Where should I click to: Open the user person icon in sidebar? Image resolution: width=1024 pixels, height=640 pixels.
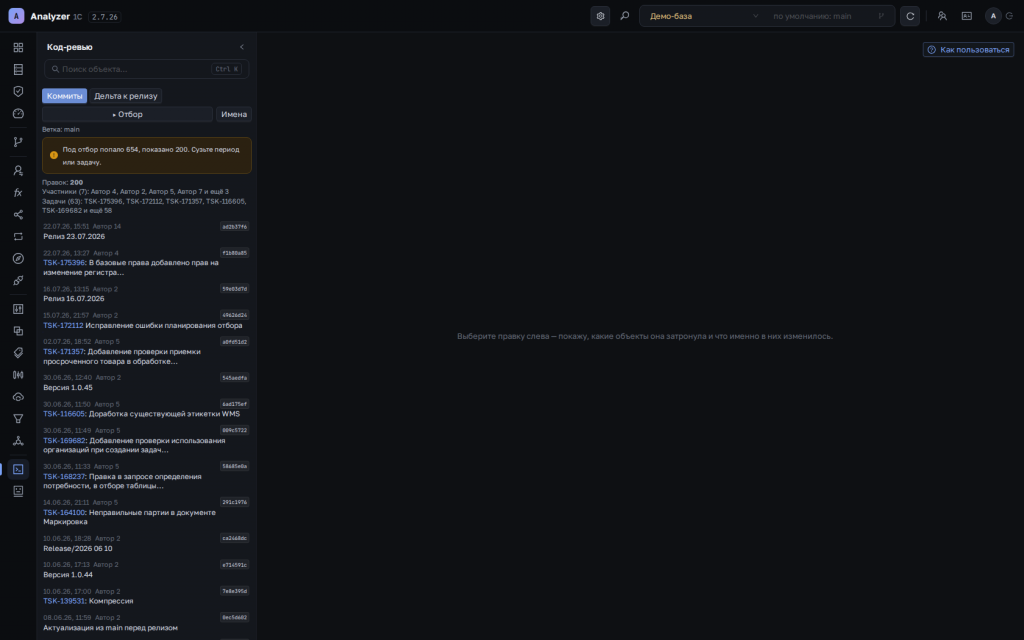click(18, 170)
